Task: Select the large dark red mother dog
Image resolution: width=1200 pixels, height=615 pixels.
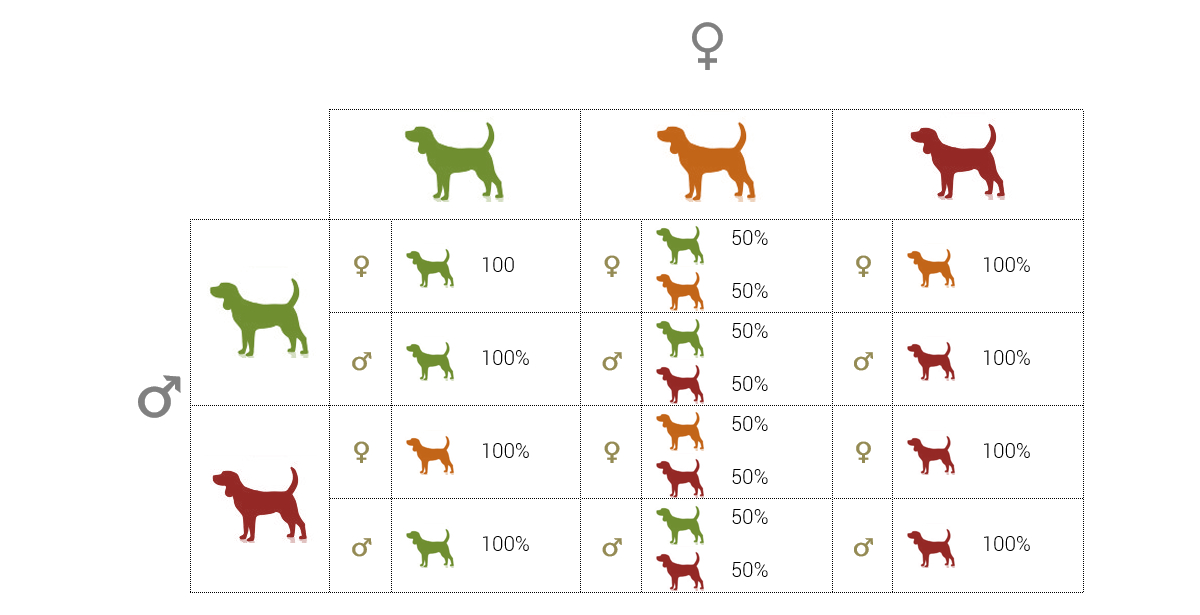Action: point(958,162)
